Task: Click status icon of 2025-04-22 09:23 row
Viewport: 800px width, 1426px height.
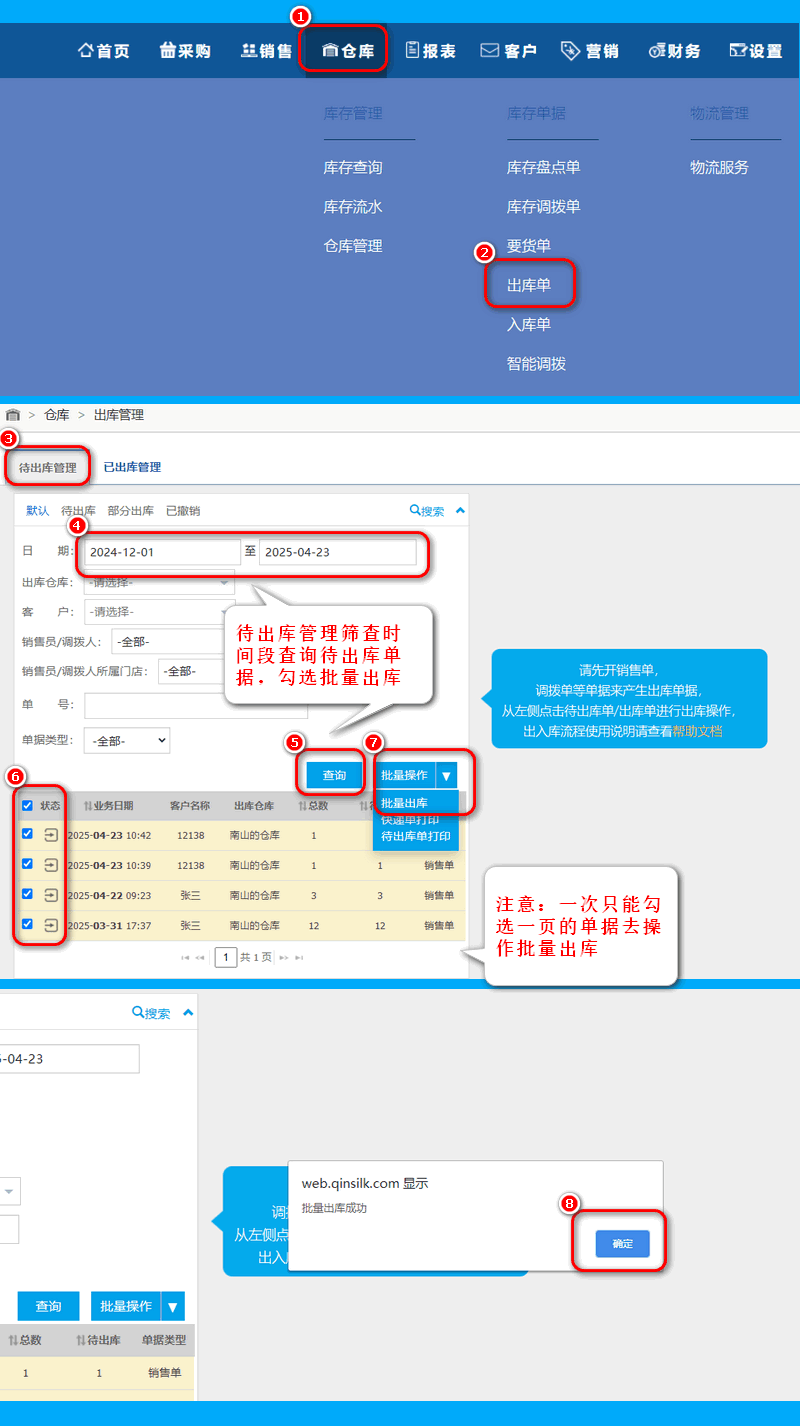Action: 52,895
